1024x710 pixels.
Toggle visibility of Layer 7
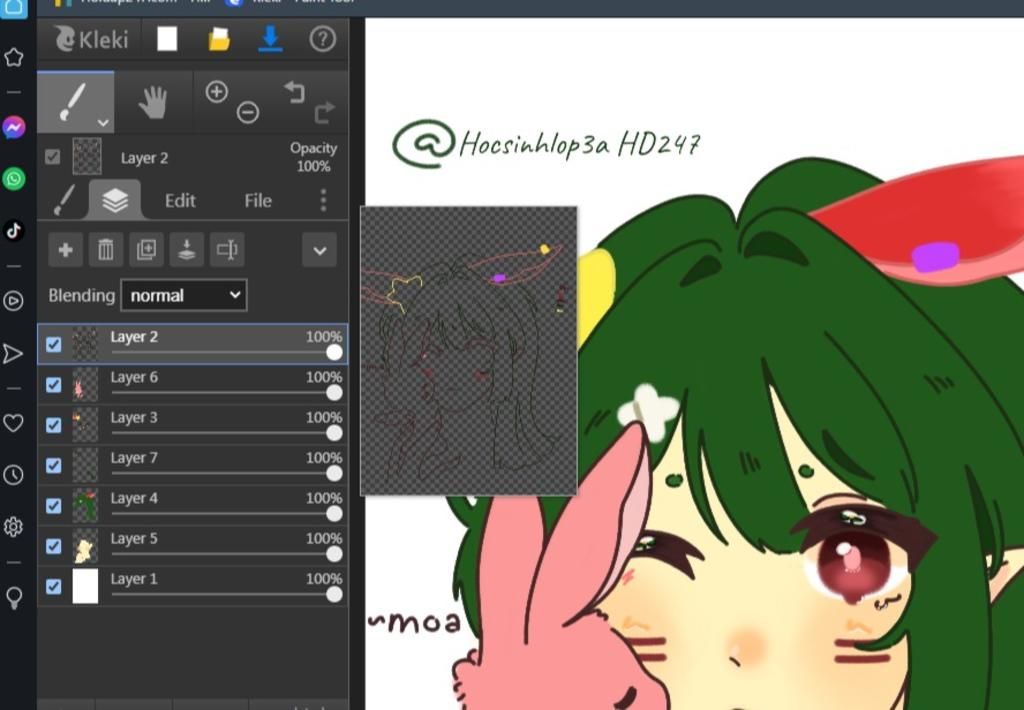(x=54, y=465)
